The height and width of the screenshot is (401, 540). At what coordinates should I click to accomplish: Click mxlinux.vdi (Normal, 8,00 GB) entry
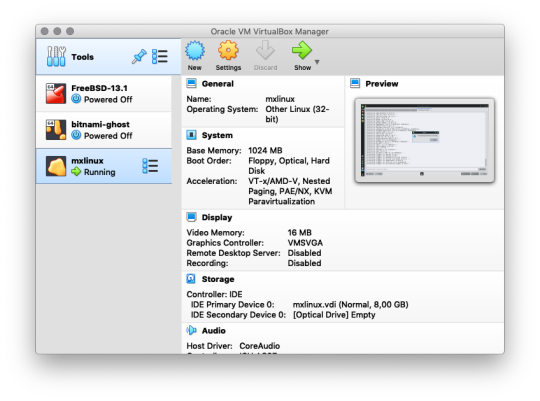(x=351, y=305)
